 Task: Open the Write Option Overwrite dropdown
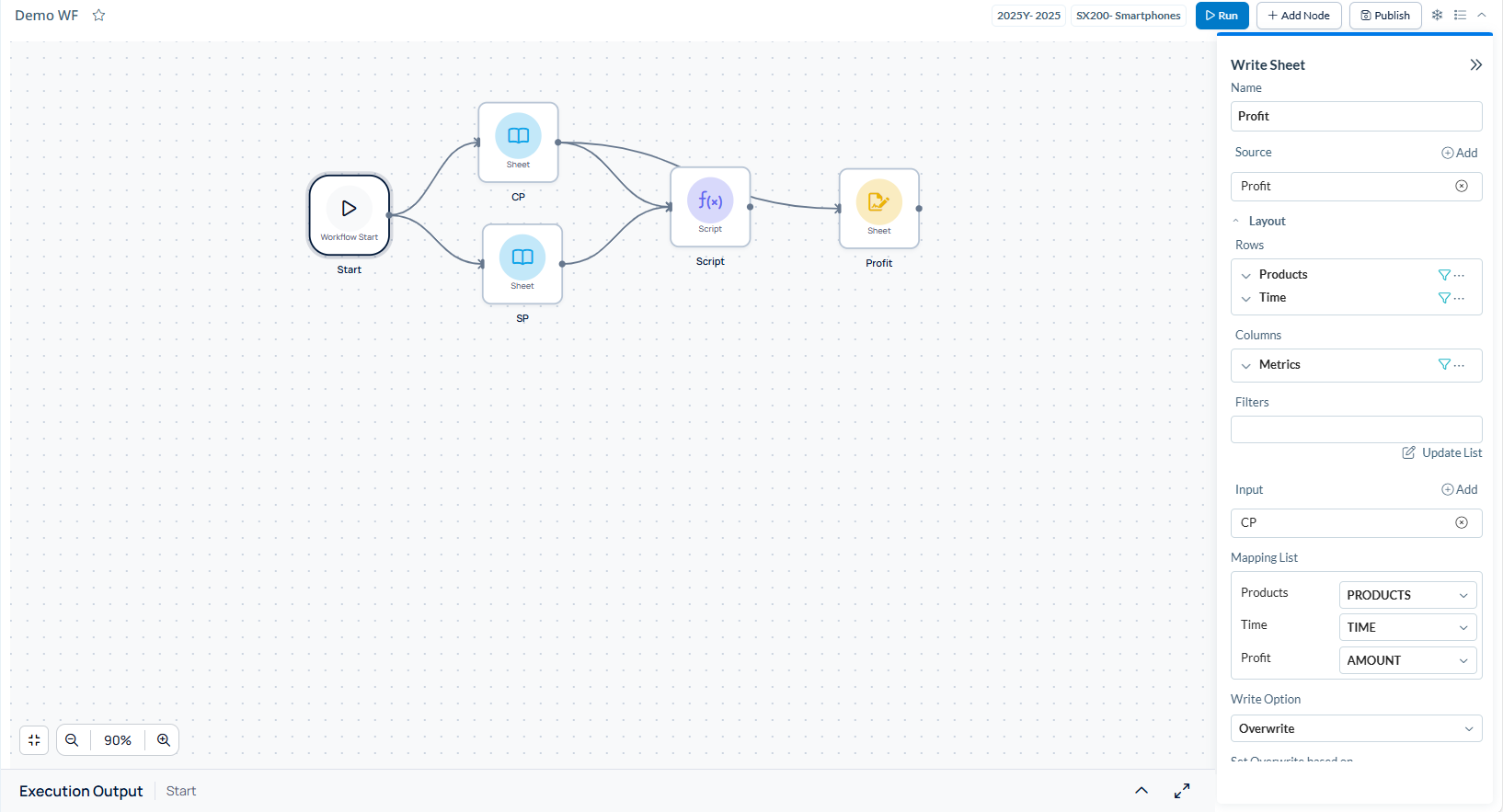pos(1356,728)
